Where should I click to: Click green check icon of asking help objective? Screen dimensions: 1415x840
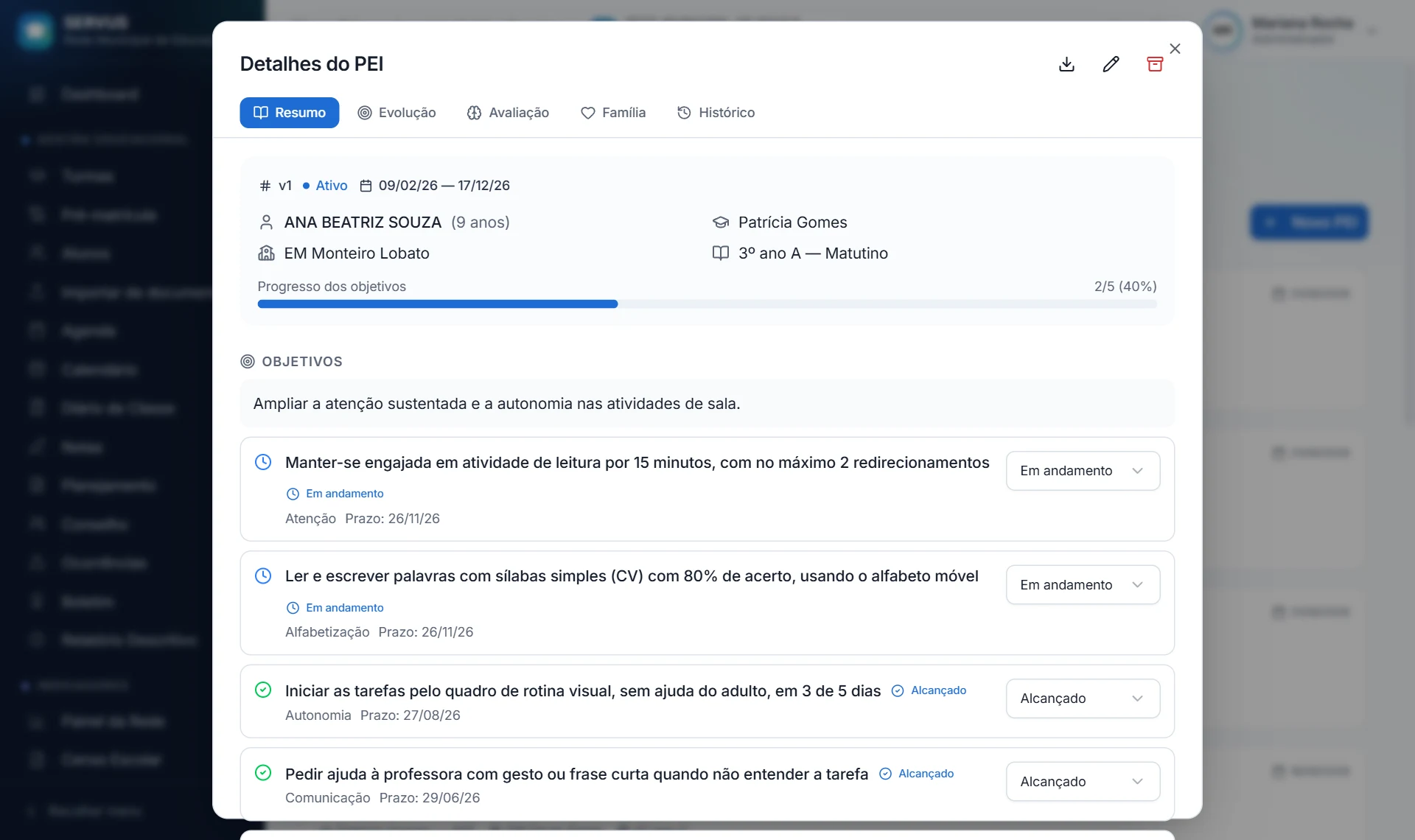[263, 772]
